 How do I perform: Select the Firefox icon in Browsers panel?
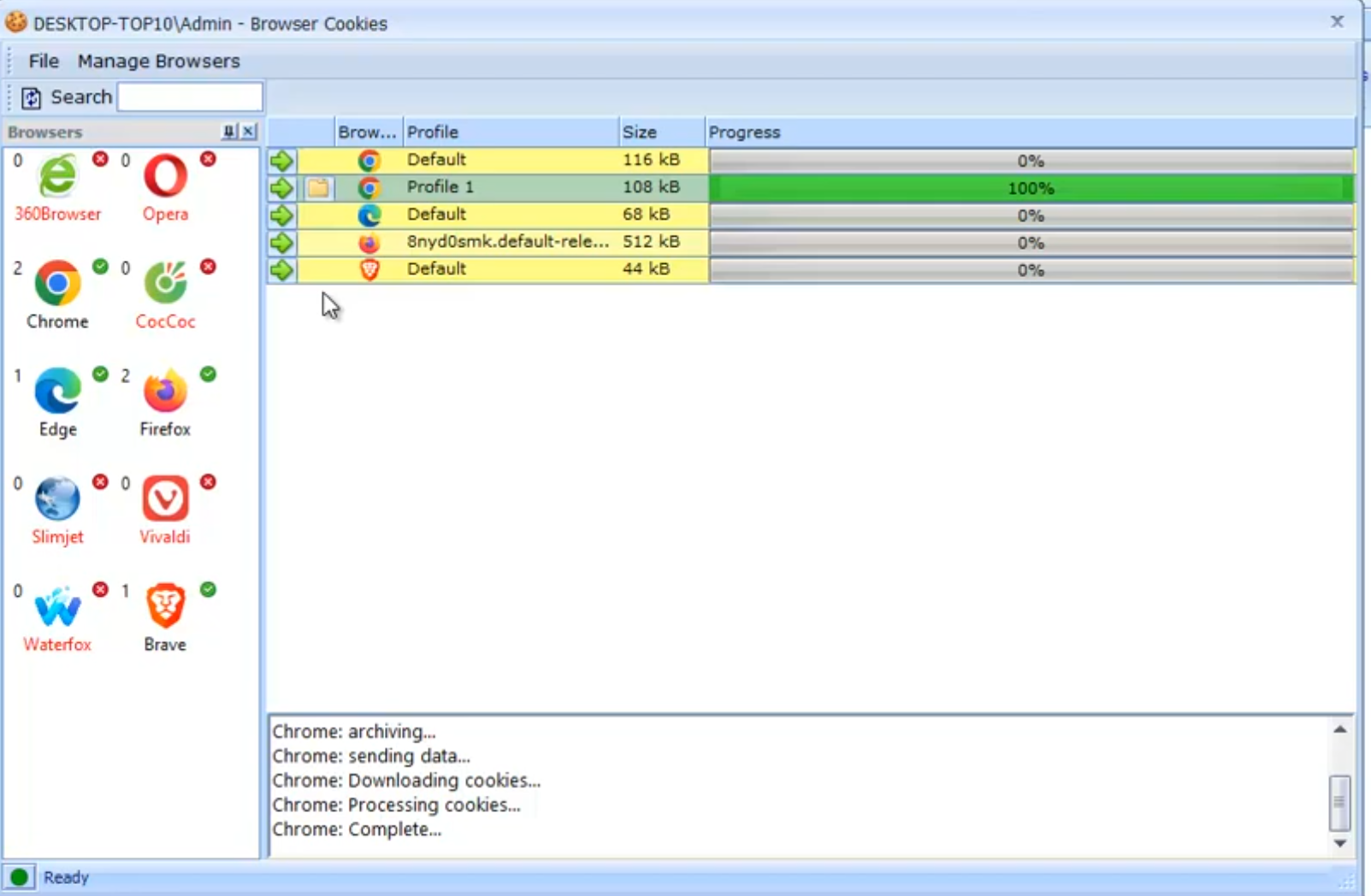(x=165, y=391)
